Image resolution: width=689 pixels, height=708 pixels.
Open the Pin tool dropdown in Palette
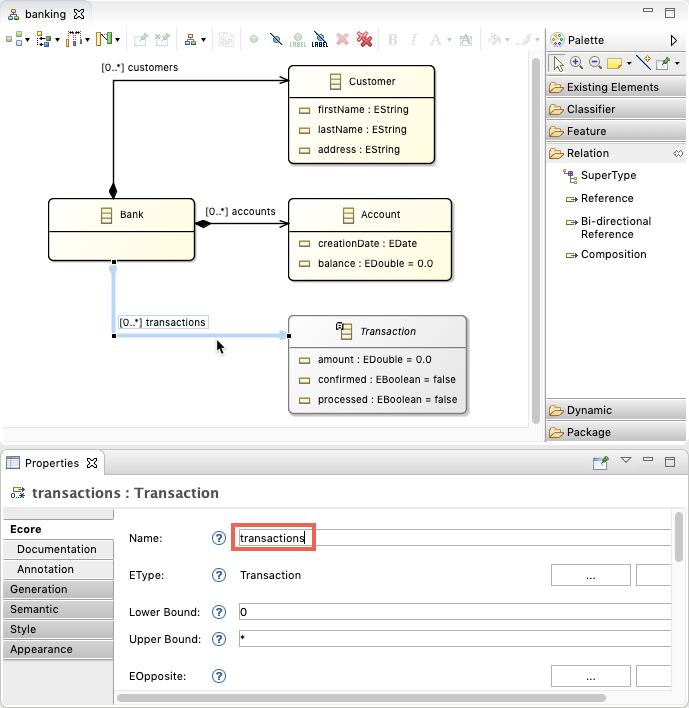pos(677,64)
